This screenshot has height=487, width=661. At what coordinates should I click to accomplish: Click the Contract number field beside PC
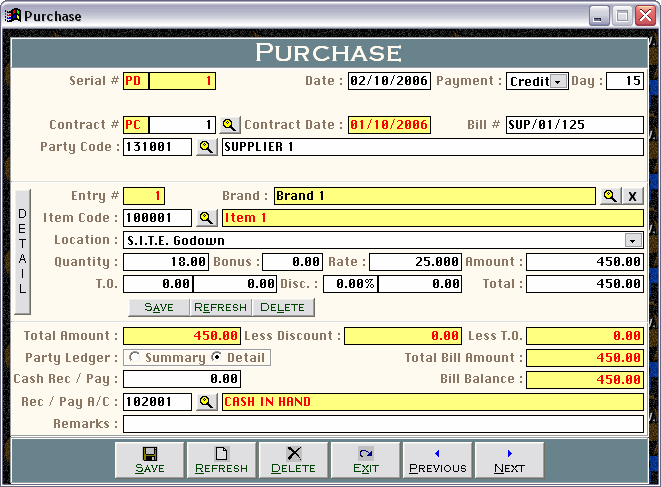click(x=182, y=125)
